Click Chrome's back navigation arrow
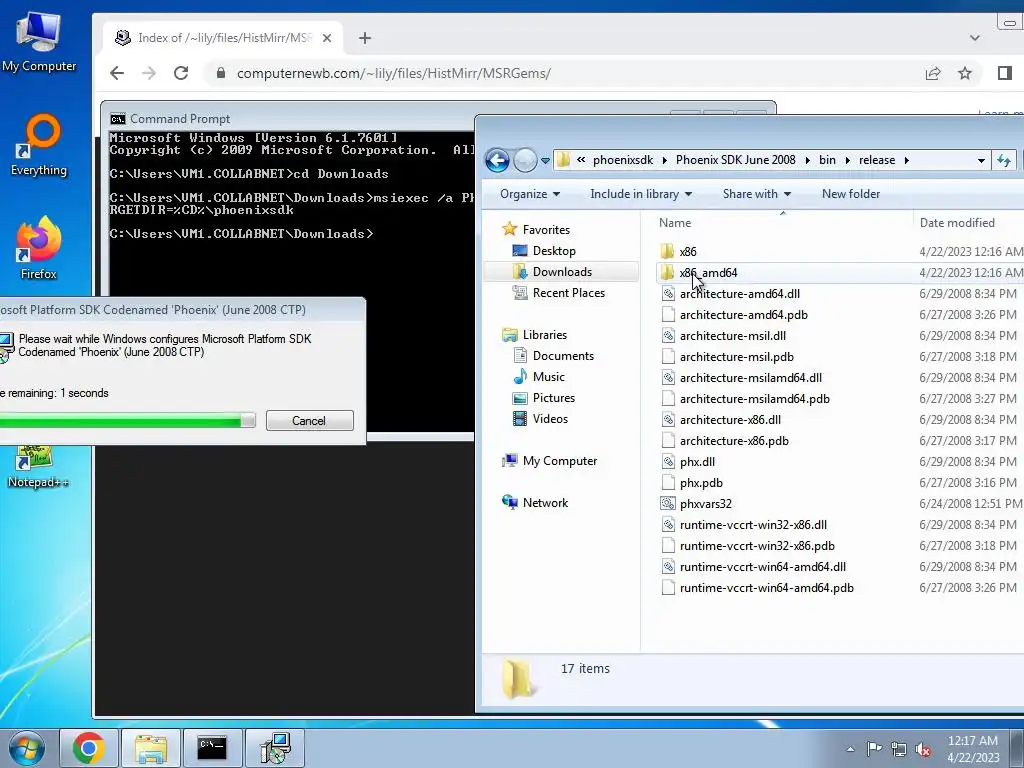Viewport: 1024px width, 768px height. pos(117,73)
